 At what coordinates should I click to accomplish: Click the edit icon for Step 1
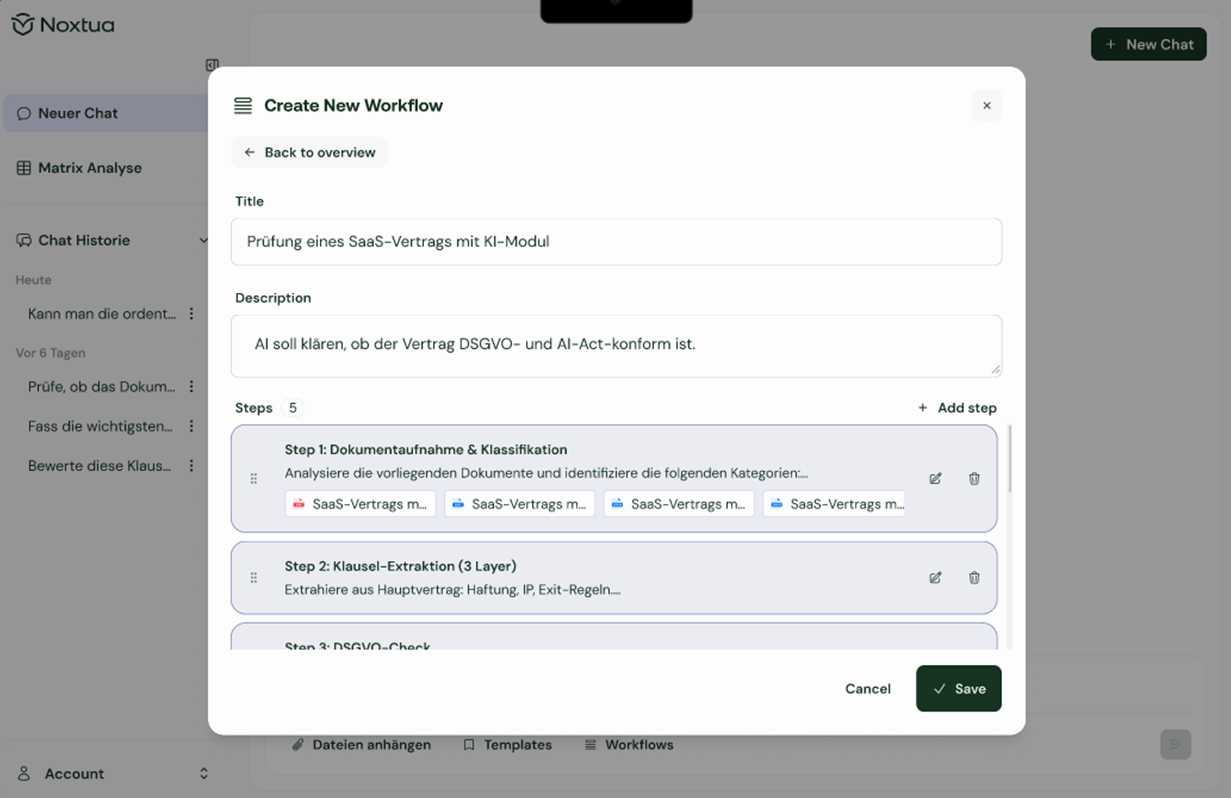[935, 479]
